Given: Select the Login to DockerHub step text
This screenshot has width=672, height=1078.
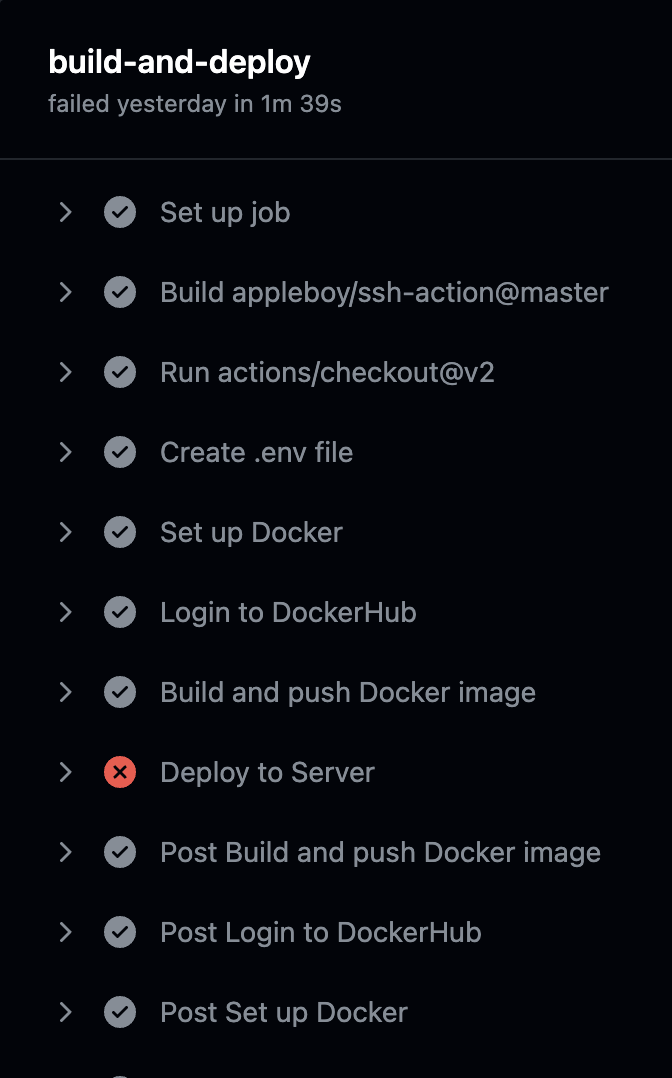Looking at the screenshot, I should pos(288,613).
